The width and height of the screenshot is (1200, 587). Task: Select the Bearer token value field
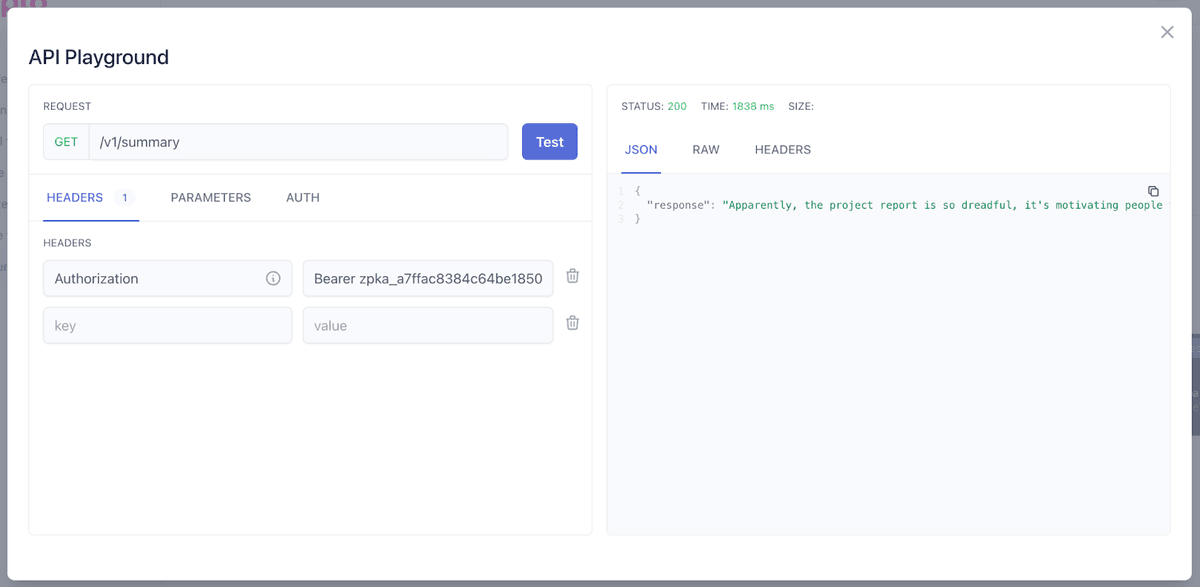coord(427,278)
